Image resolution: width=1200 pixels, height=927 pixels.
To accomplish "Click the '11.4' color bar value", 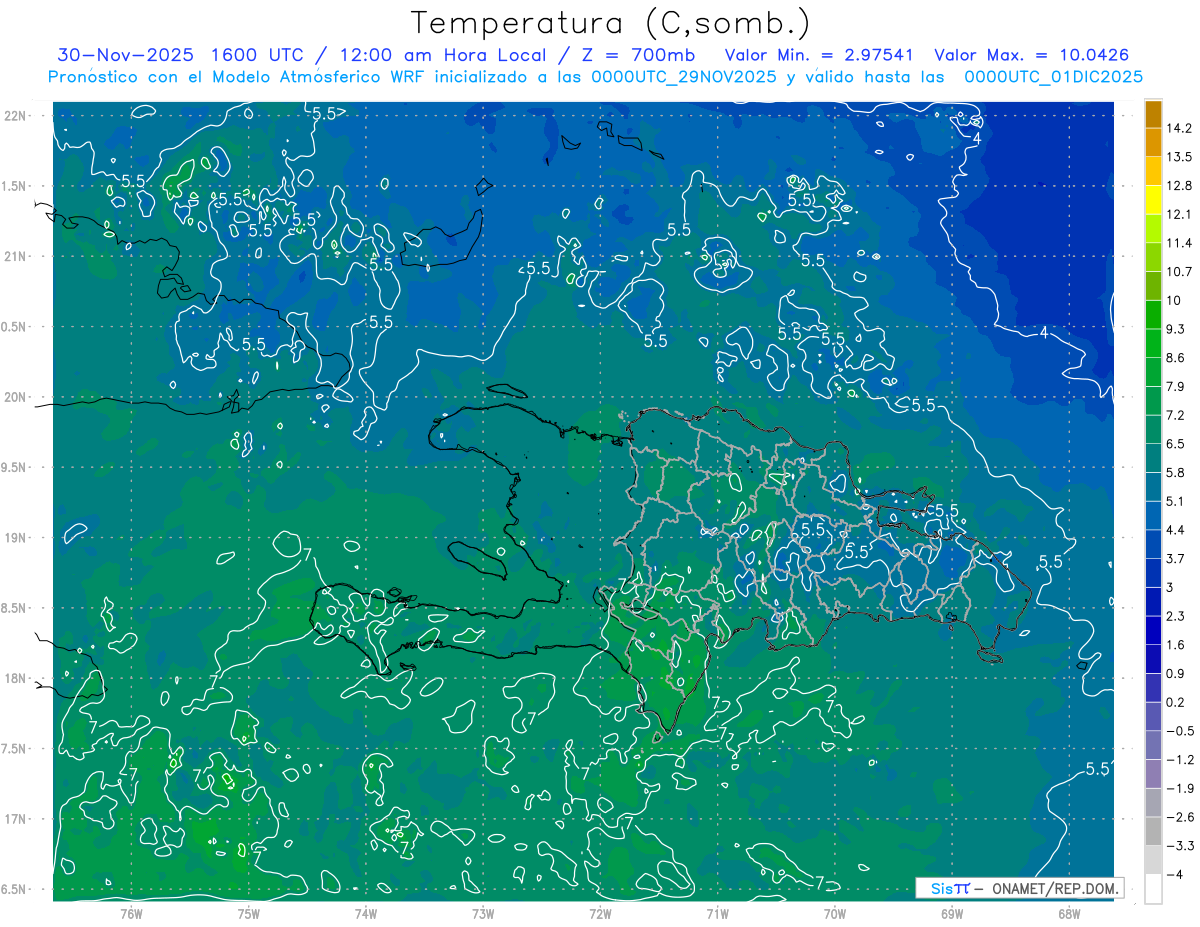I will pos(1178,243).
